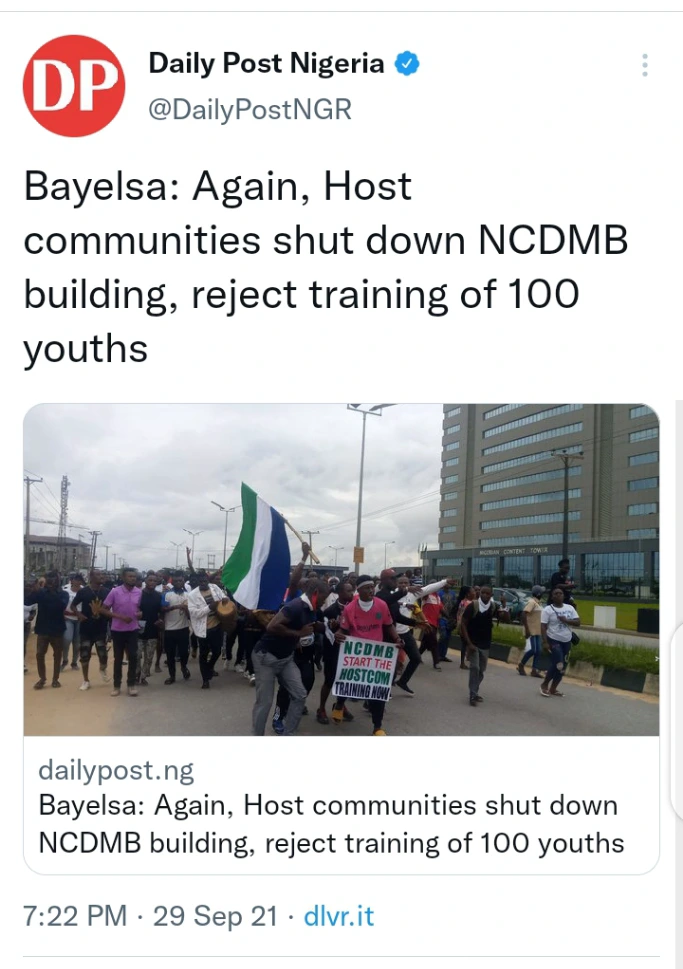This screenshot has width=683, height=969.
Task: Tap the 29 Sep 21 date
Action: 215,916
